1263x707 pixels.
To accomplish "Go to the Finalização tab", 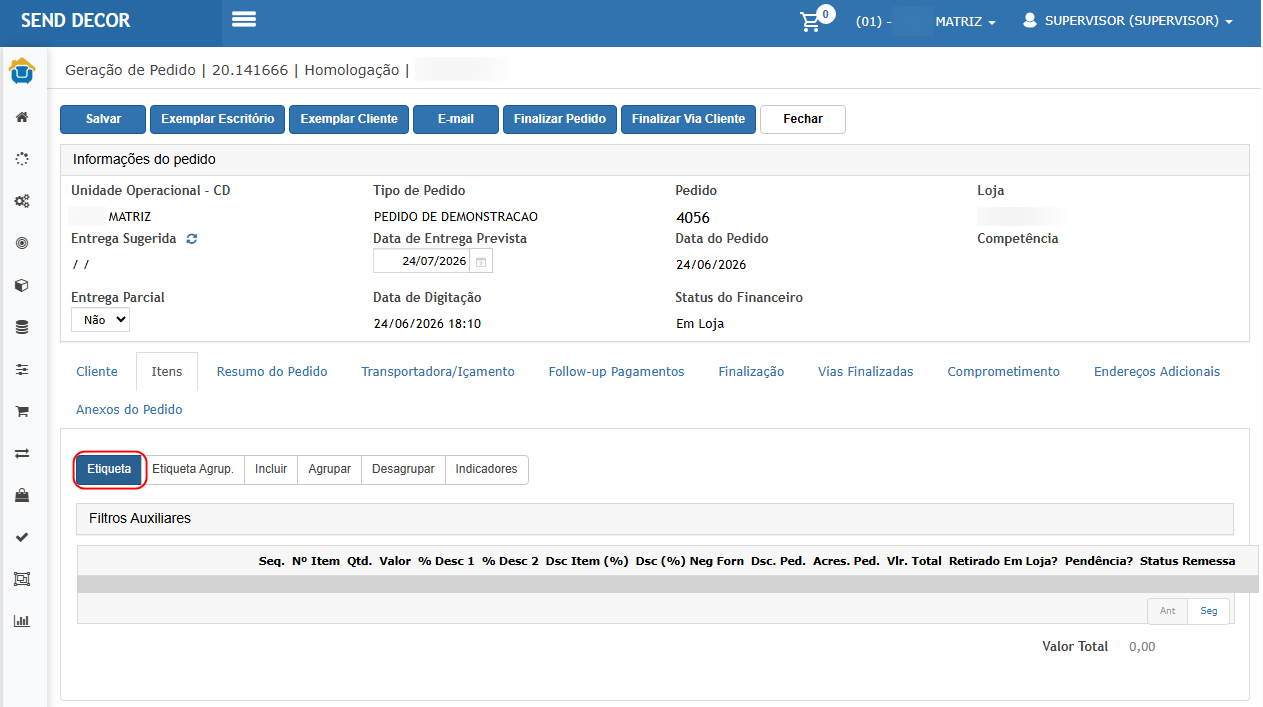I will click(751, 371).
